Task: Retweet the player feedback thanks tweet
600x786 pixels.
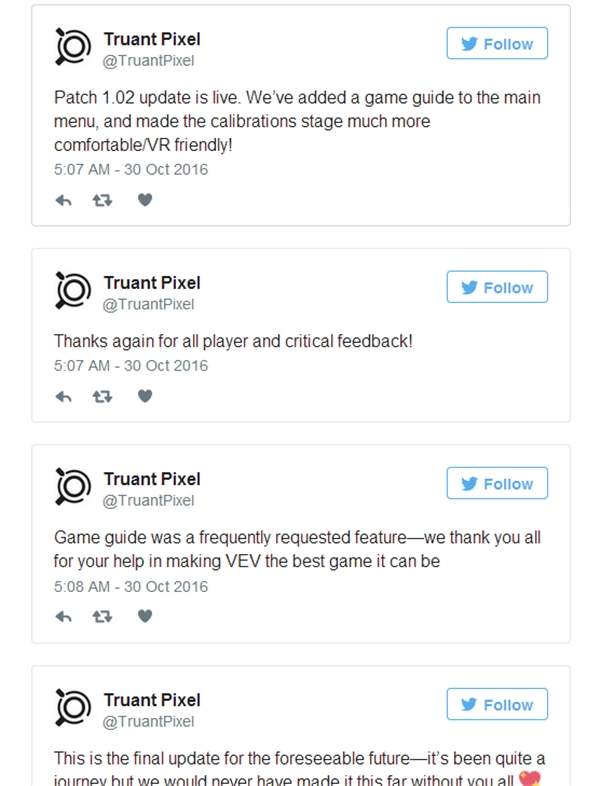Action: pos(102,396)
